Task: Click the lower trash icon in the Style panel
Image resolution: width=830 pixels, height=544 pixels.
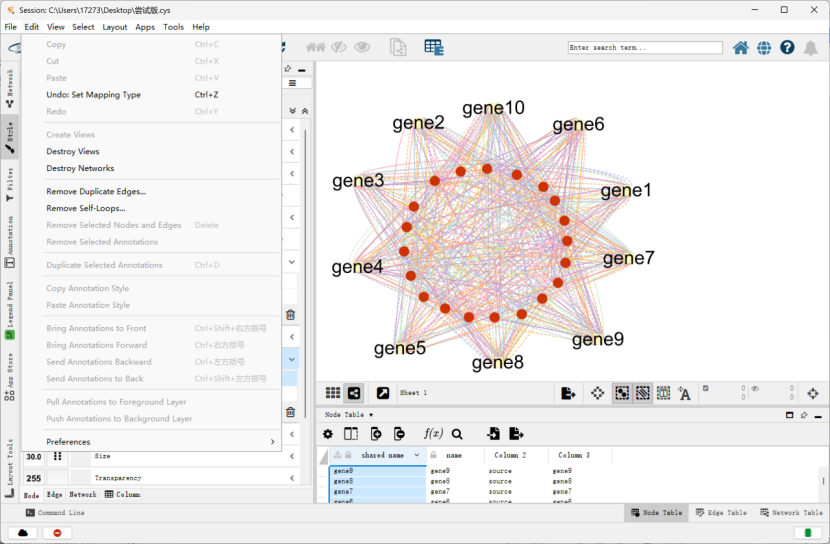Action: point(291,412)
